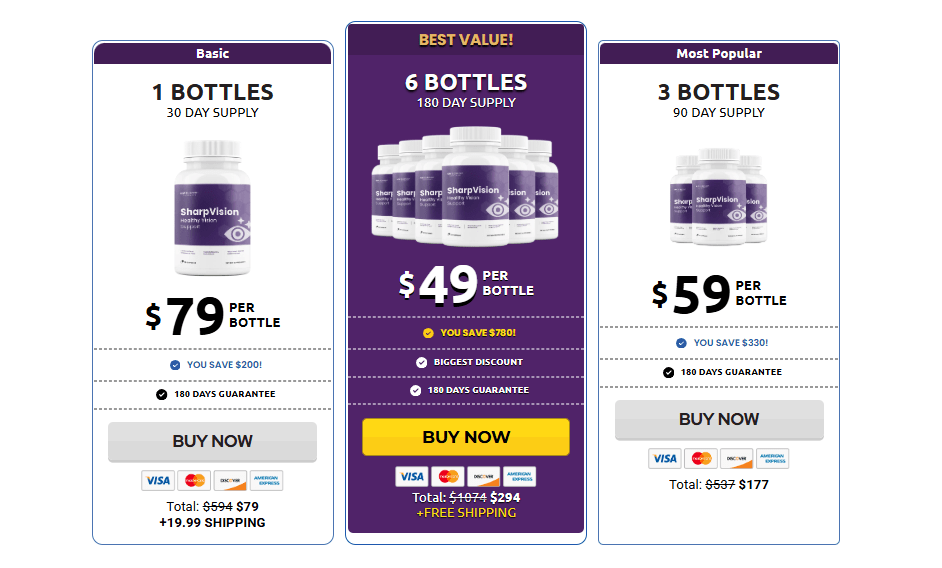The image size is (942, 568).
Task: Click the Mastercard icon in Basic package
Action: [x=195, y=480]
